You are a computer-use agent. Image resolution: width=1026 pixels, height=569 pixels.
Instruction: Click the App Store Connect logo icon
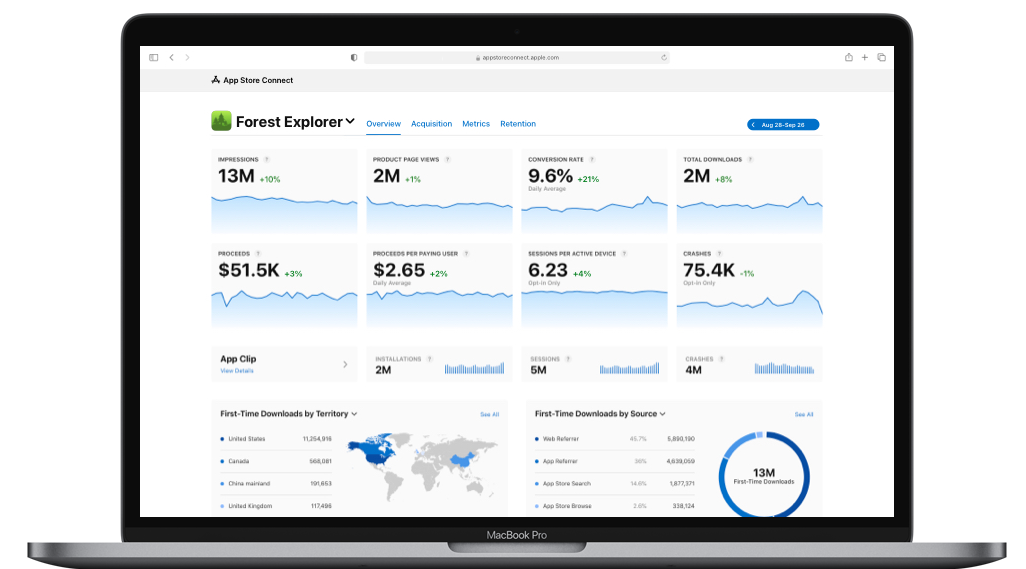click(215, 80)
